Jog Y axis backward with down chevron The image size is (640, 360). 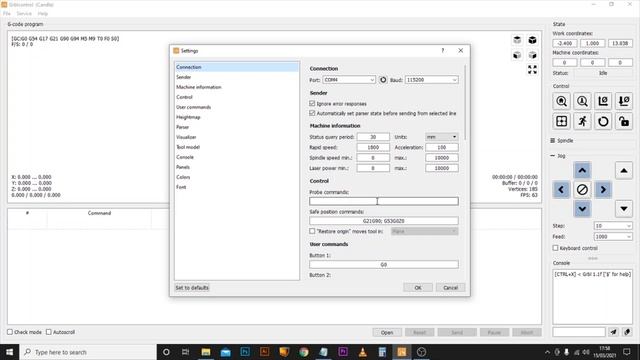coord(582,209)
